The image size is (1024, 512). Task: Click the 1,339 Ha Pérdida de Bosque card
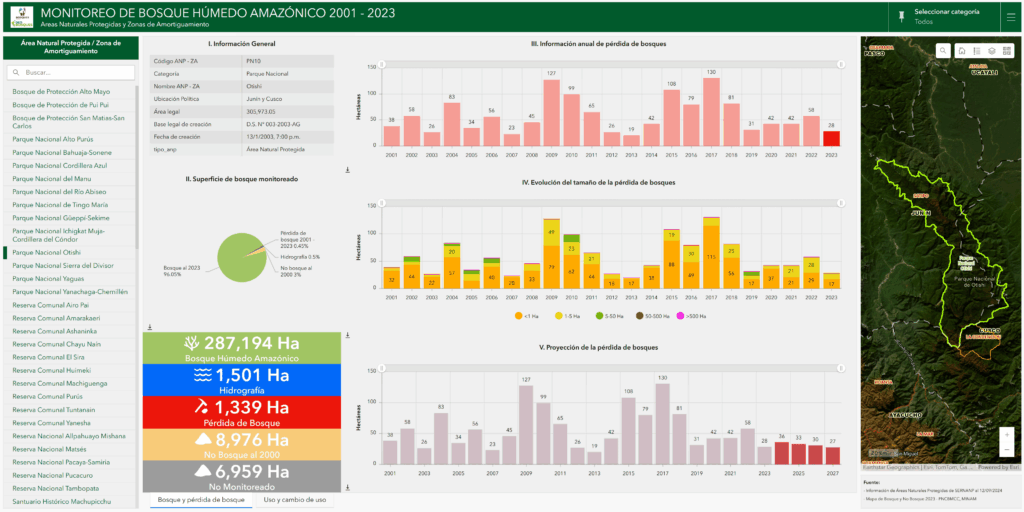coord(242,412)
